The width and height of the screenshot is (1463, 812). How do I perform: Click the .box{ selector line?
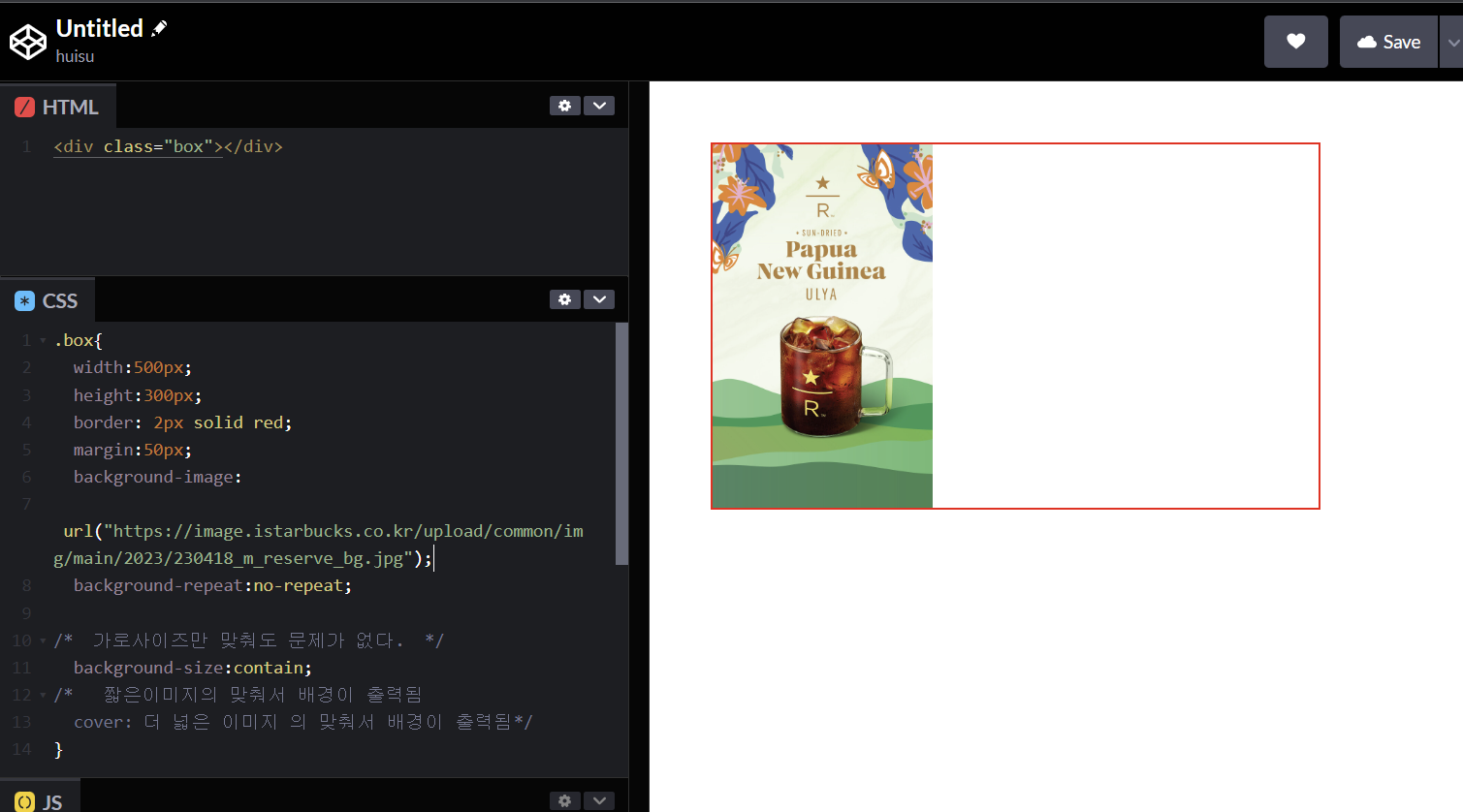click(78, 340)
